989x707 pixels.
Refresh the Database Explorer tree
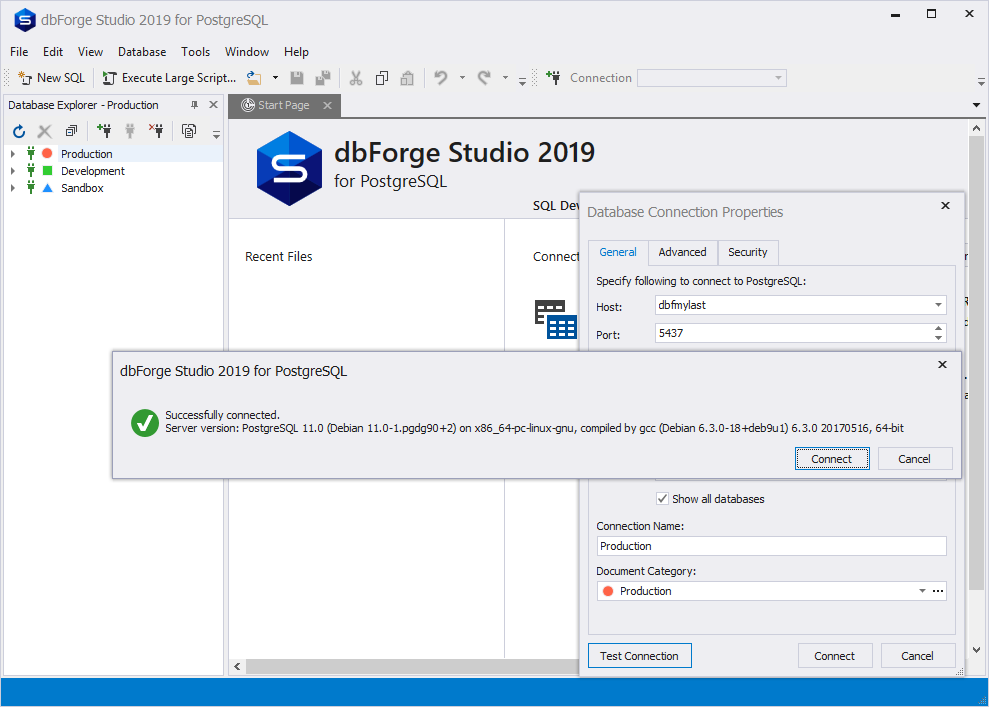coord(19,131)
